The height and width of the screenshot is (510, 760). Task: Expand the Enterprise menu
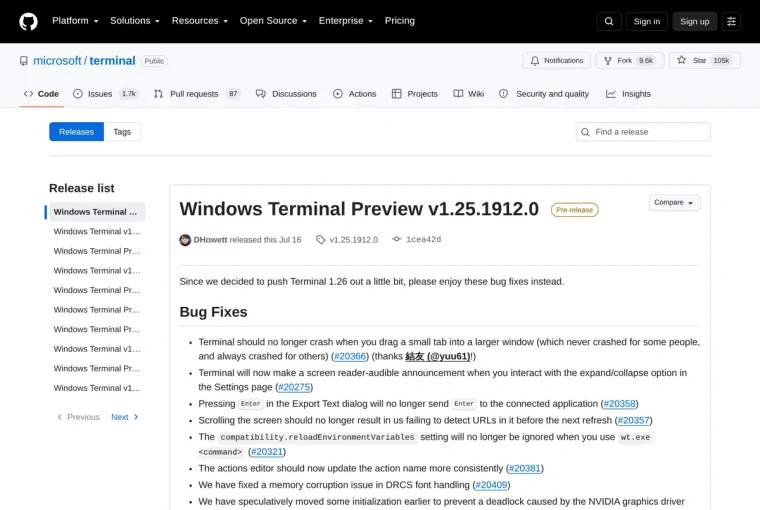tap(346, 21)
